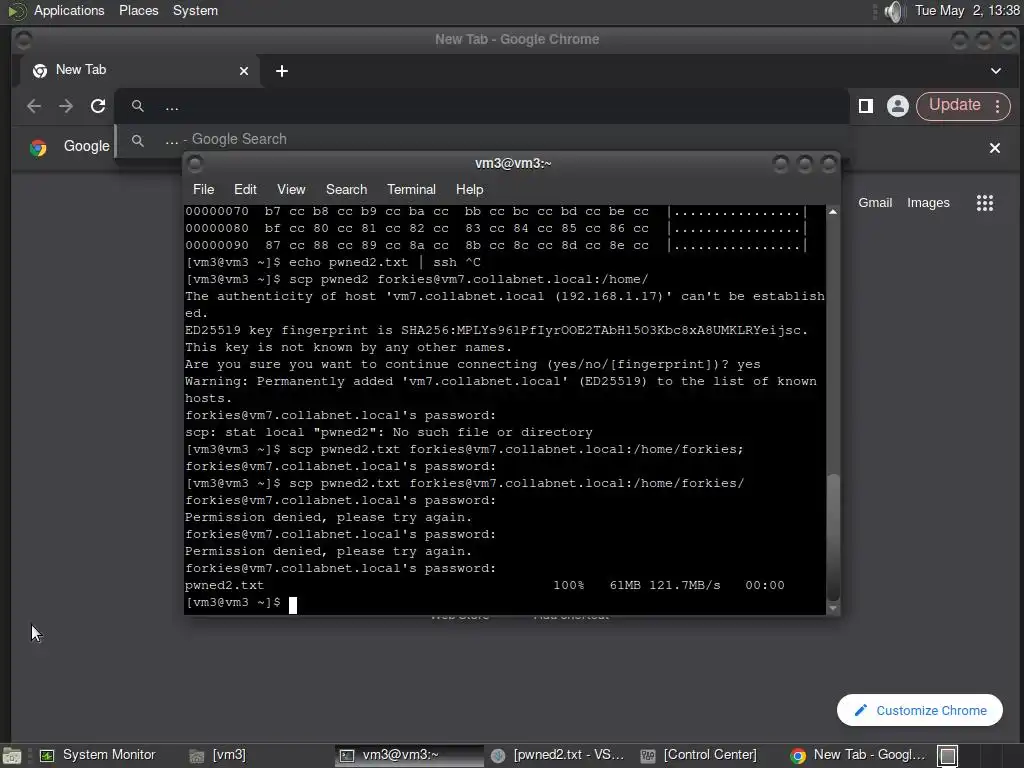
Task: Click the show desktop icon in taskbar
Action: point(12,756)
